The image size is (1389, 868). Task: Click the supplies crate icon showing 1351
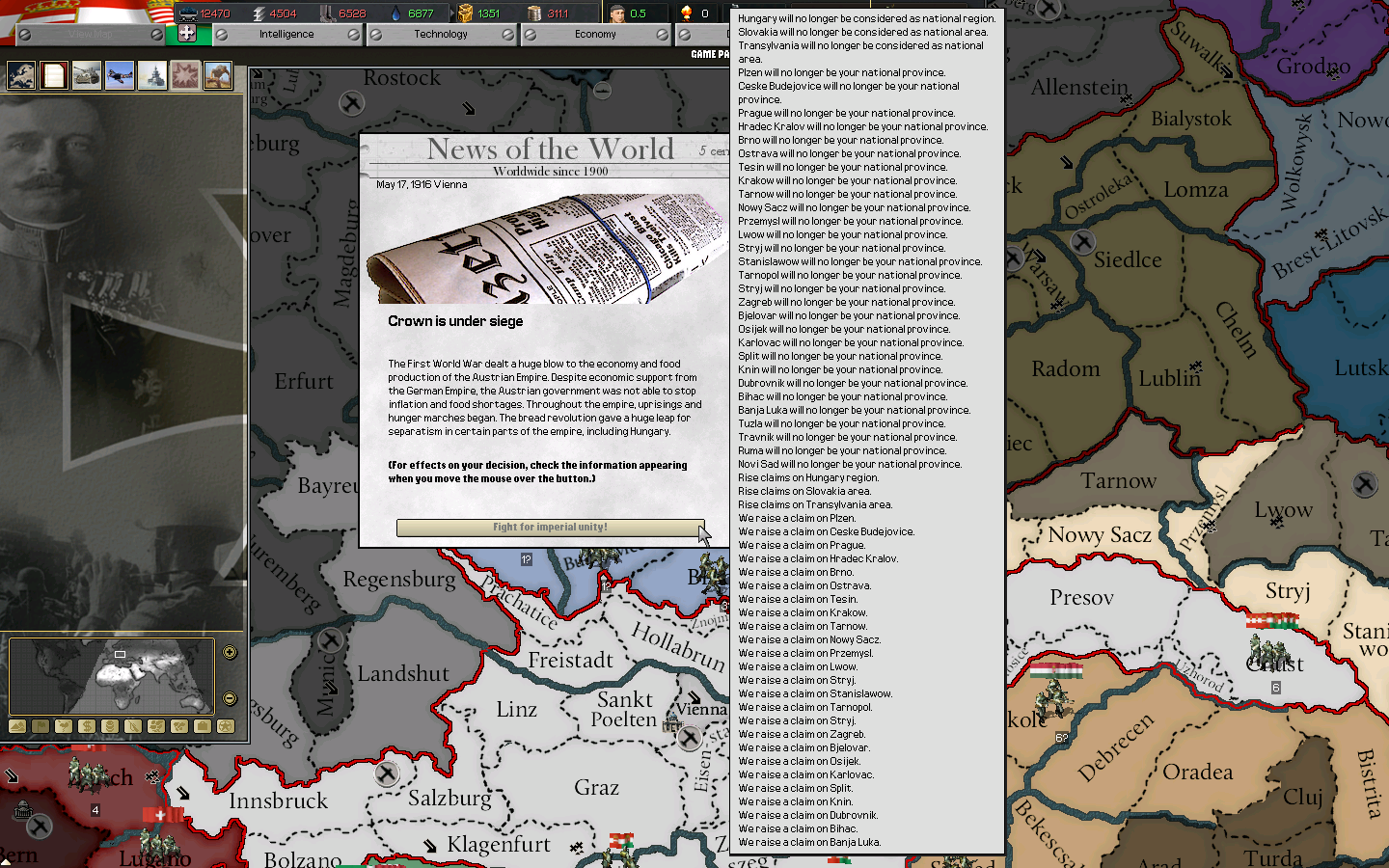[x=465, y=14]
